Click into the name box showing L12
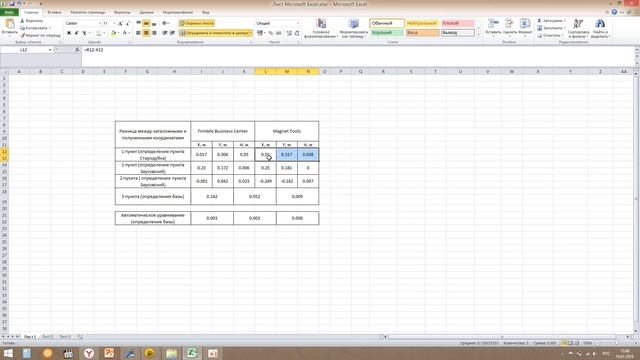Screen dimensions: 640x360 (24, 50)
